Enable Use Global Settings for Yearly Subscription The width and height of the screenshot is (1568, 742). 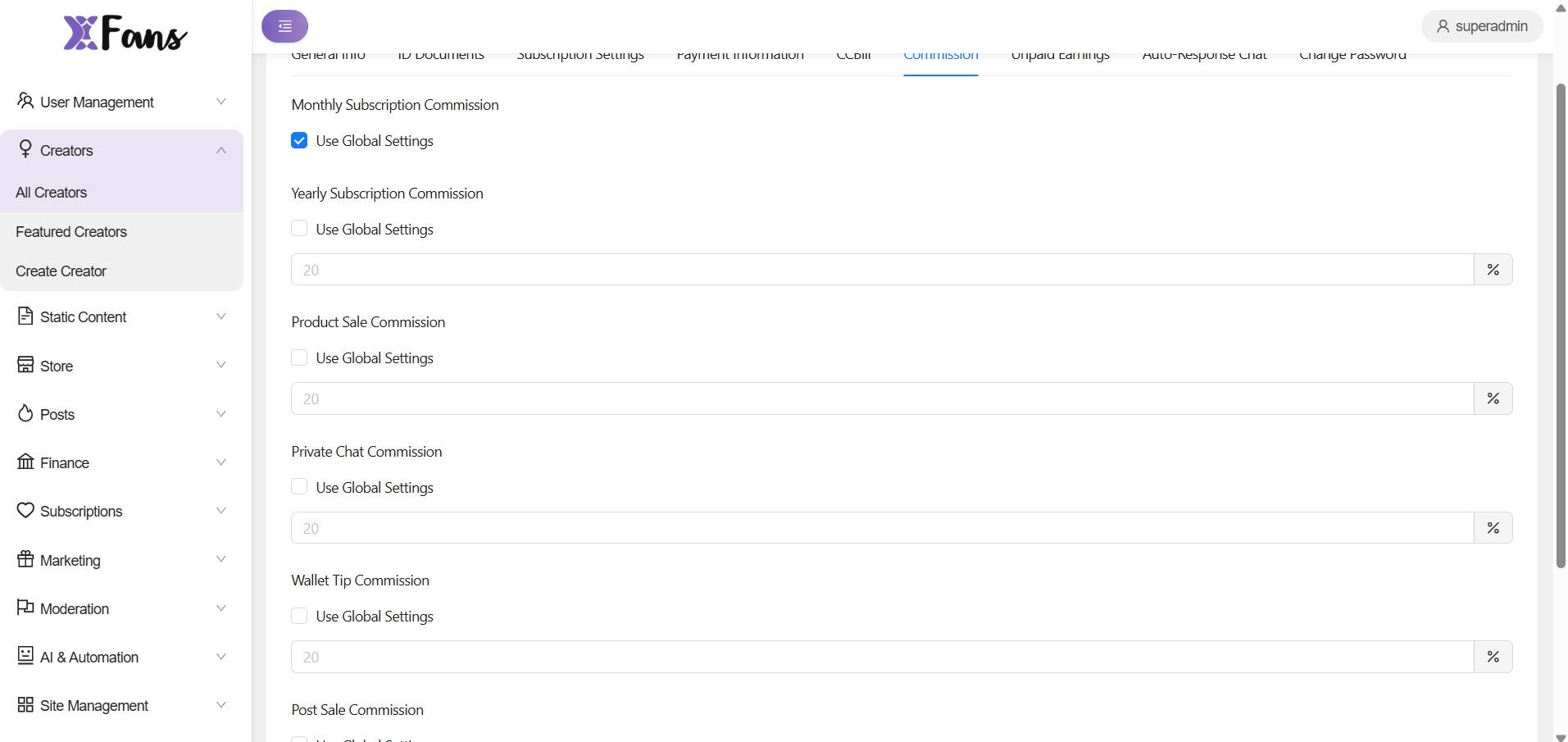tap(299, 229)
